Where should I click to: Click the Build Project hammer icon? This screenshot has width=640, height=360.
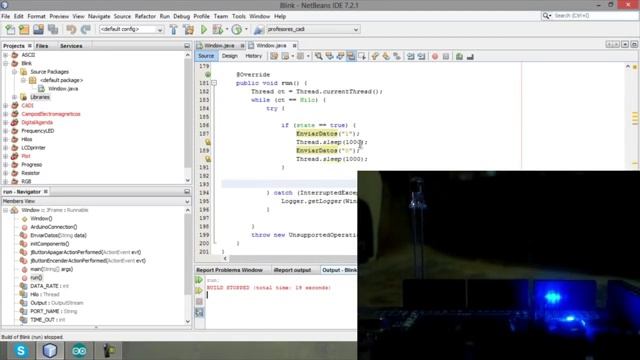(173, 29)
